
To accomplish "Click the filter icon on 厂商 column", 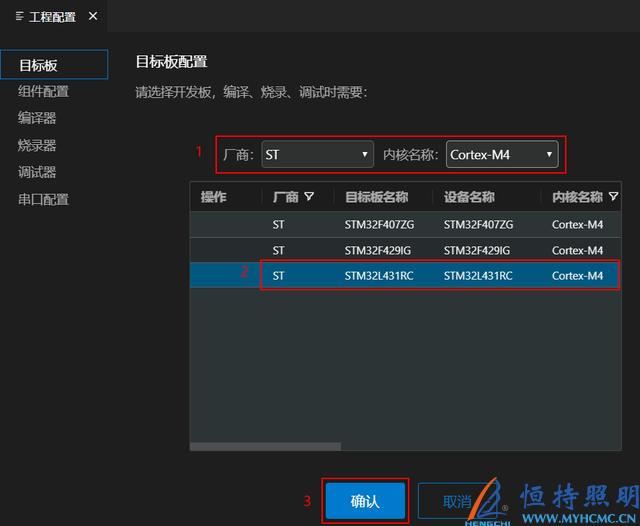I will tap(309, 197).
